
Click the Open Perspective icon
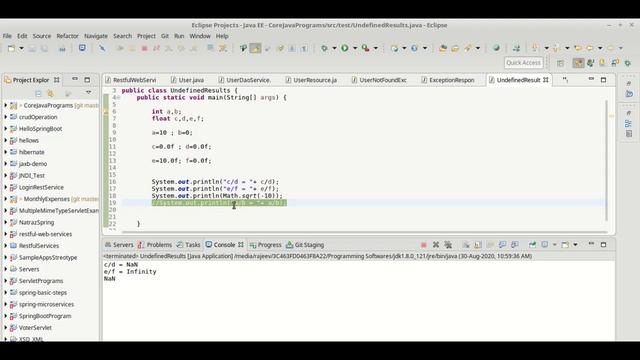point(560,63)
